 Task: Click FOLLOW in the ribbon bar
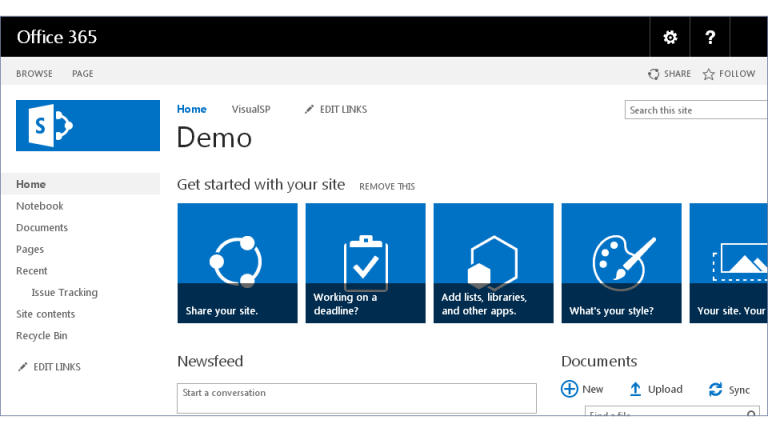point(737,74)
